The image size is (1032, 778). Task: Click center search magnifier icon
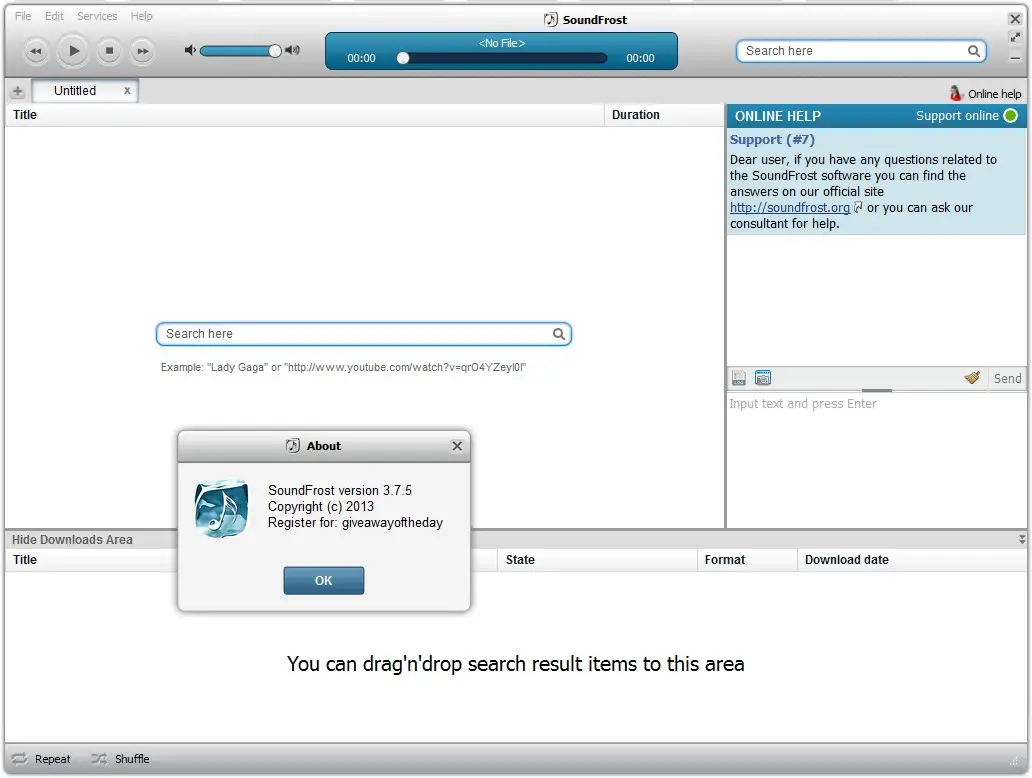559,334
